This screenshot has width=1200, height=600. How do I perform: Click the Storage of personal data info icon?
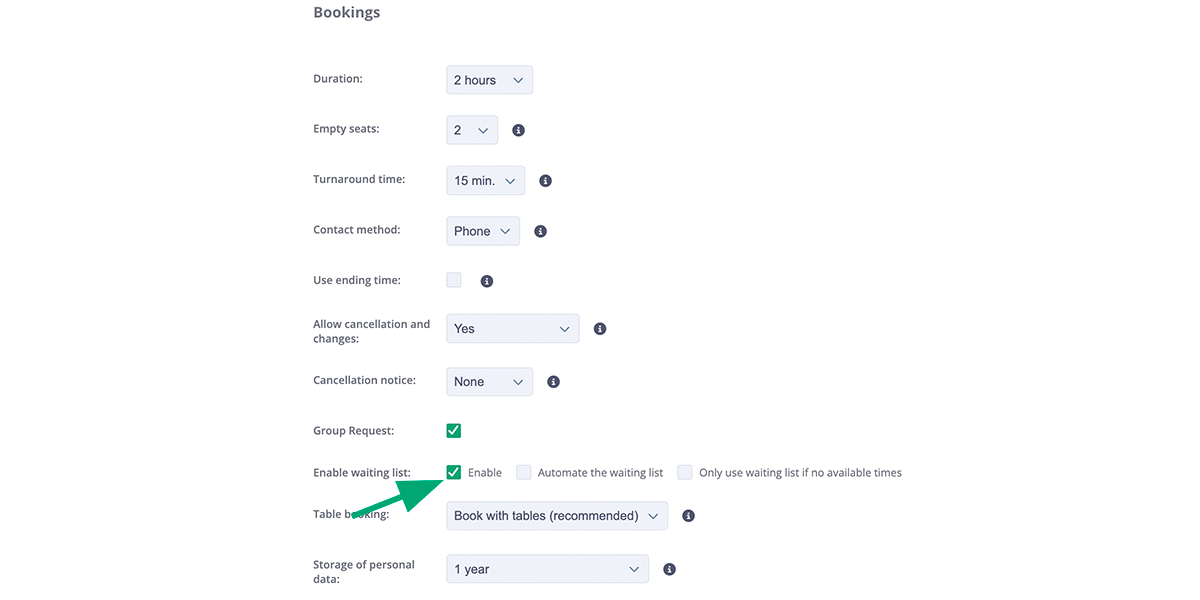tap(669, 568)
